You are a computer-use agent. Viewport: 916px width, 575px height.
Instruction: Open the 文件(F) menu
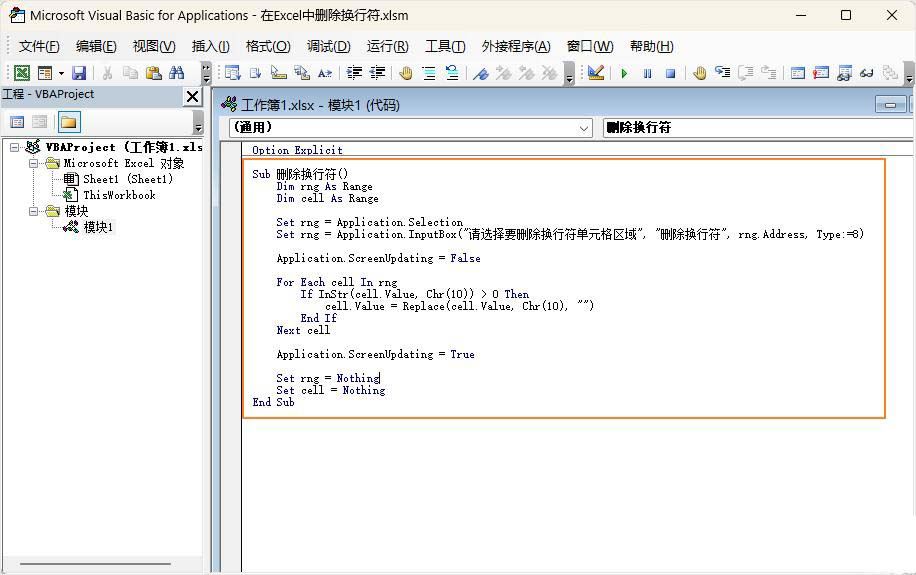pyautogui.click(x=39, y=46)
